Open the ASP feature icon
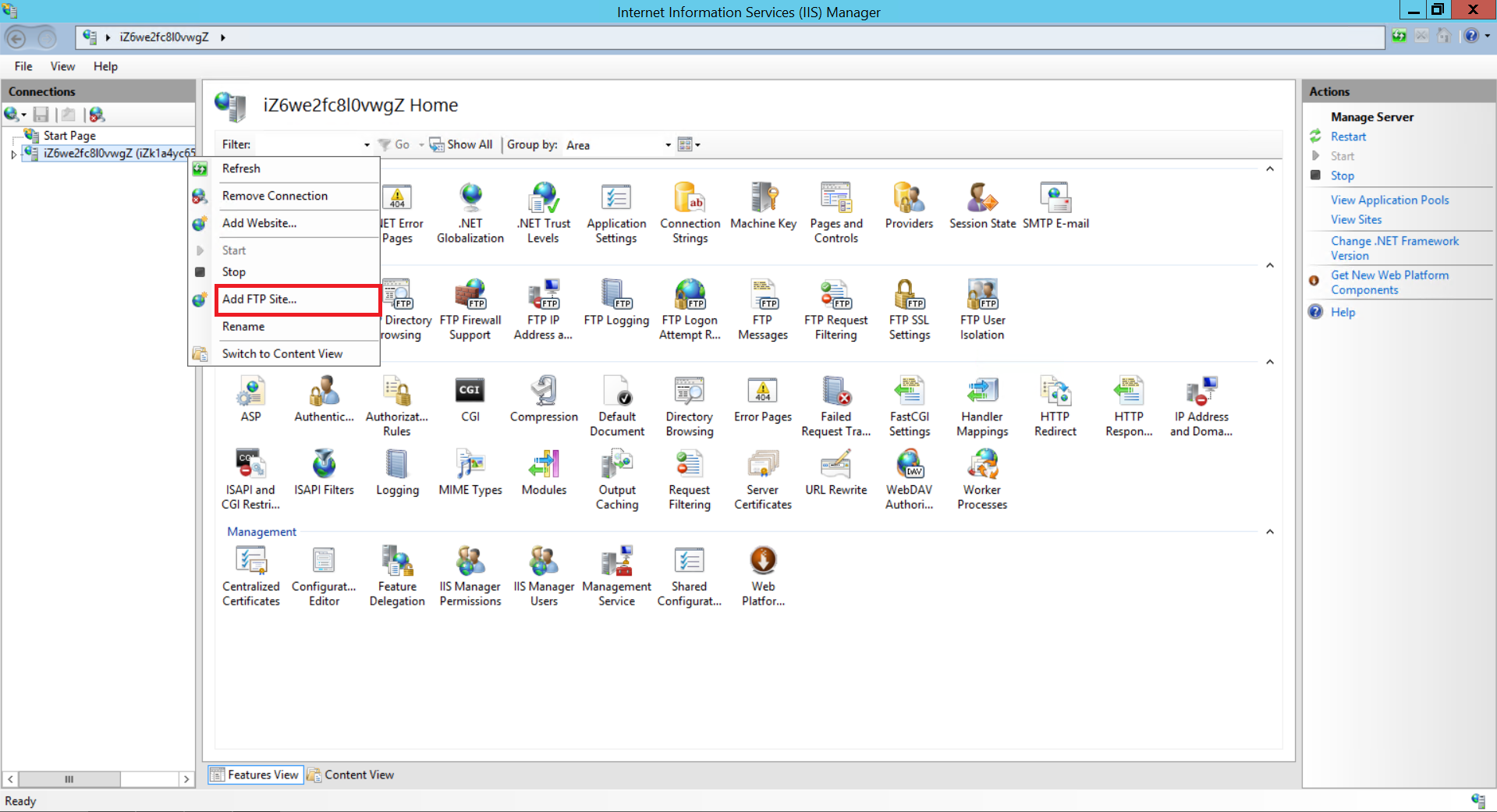The height and width of the screenshot is (812, 1497). point(250,399)
